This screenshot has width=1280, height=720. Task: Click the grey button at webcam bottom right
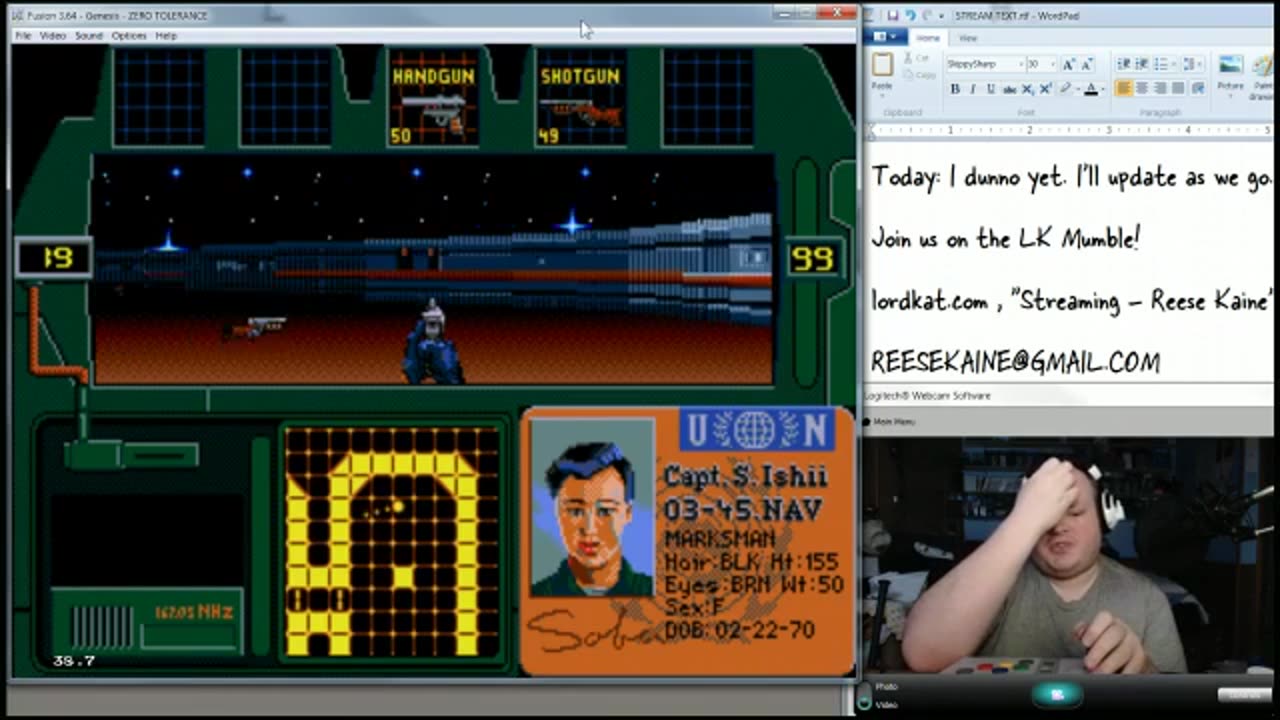pyautogui.click(x=1243, y=694)
